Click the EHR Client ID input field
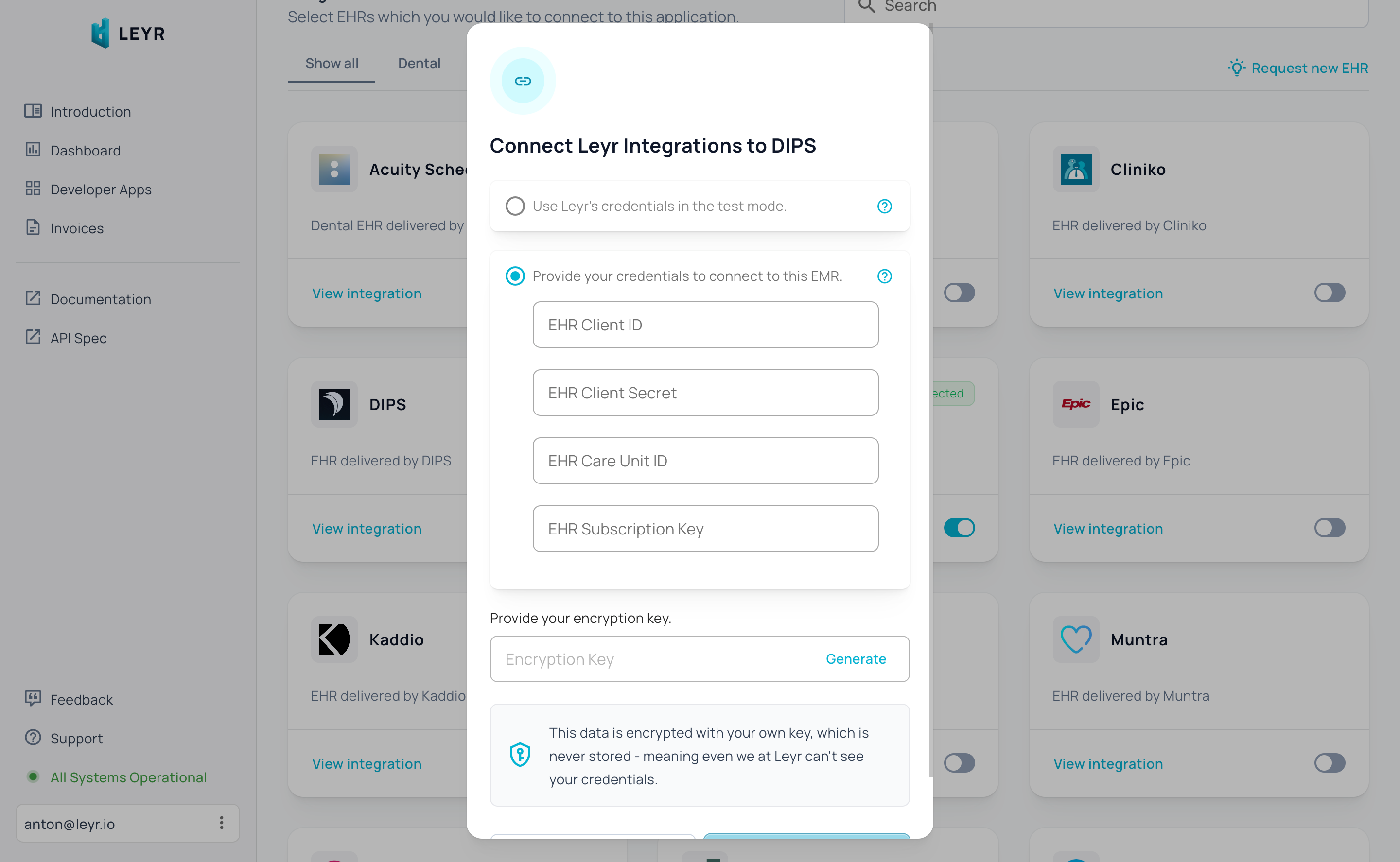This screenshot has width=1400, height=862. pos(705,324)
